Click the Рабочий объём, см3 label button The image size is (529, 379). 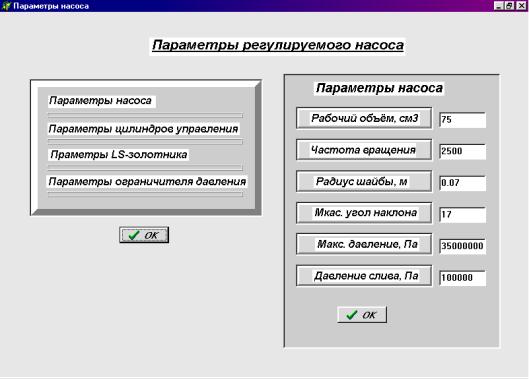364,118
